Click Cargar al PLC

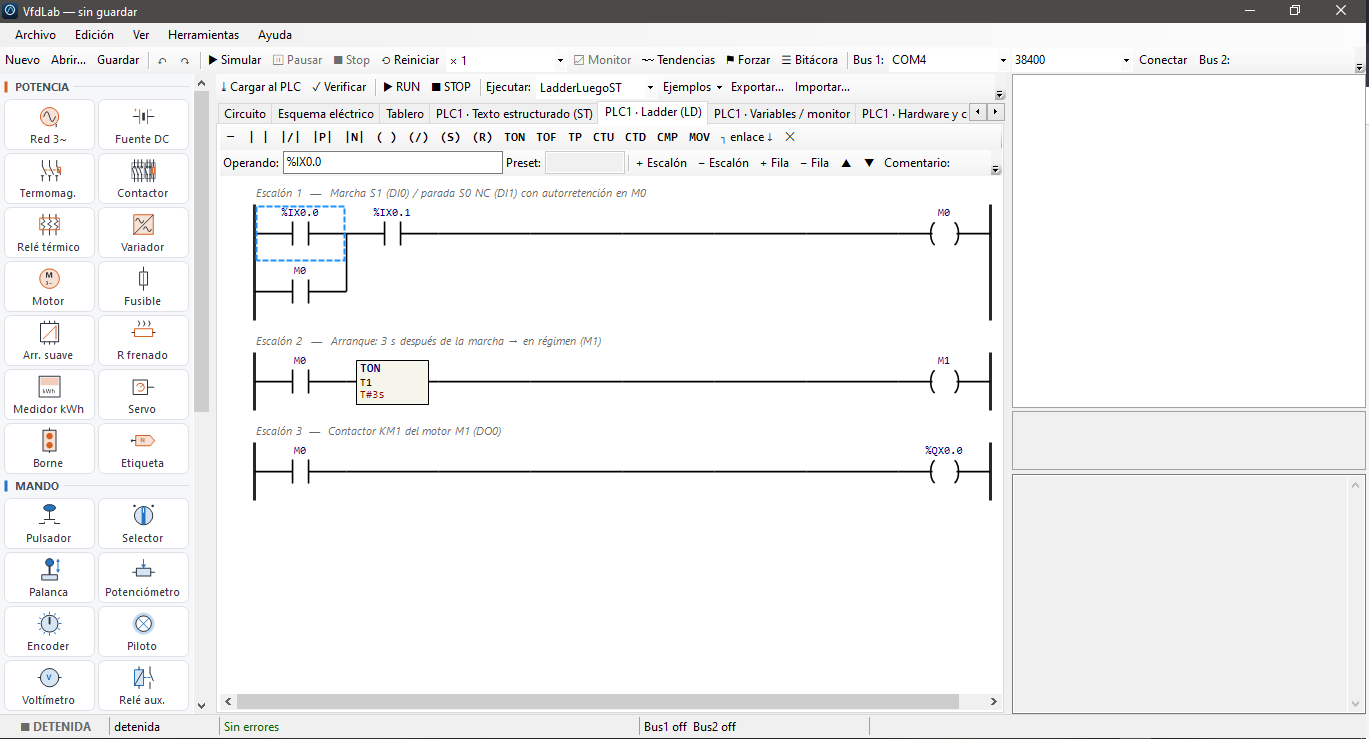coord(261,87)
